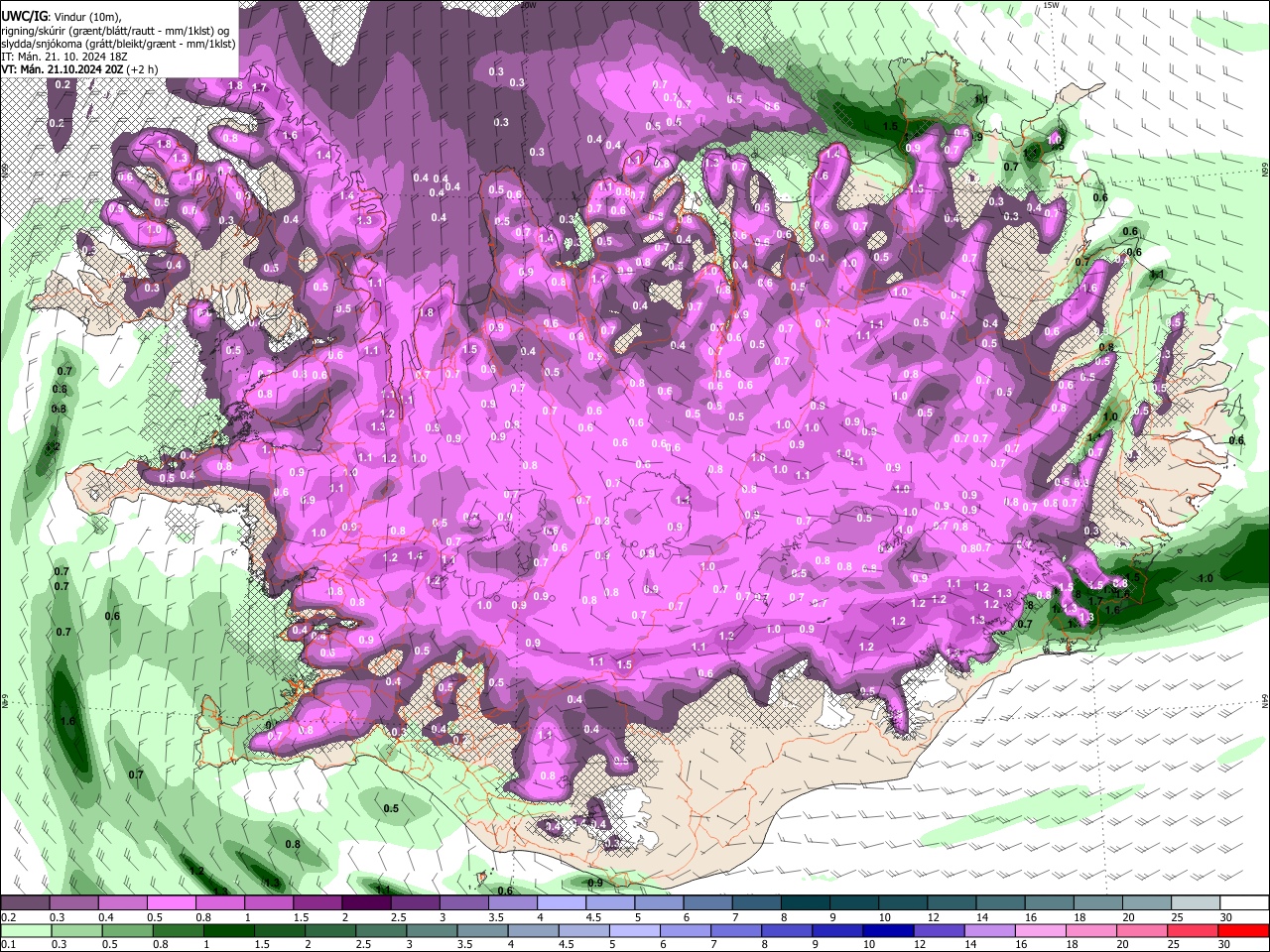Pick the snow legend swatch between 0.8 and 1

pos(219,903)
